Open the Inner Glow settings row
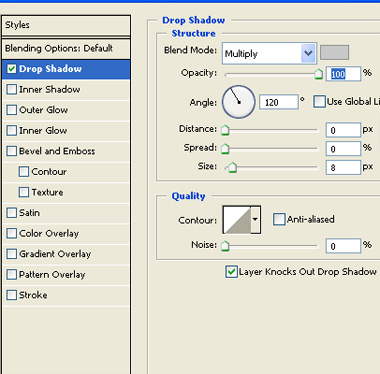The width and height of the screenshot is (380, 374). click(66, 131)
